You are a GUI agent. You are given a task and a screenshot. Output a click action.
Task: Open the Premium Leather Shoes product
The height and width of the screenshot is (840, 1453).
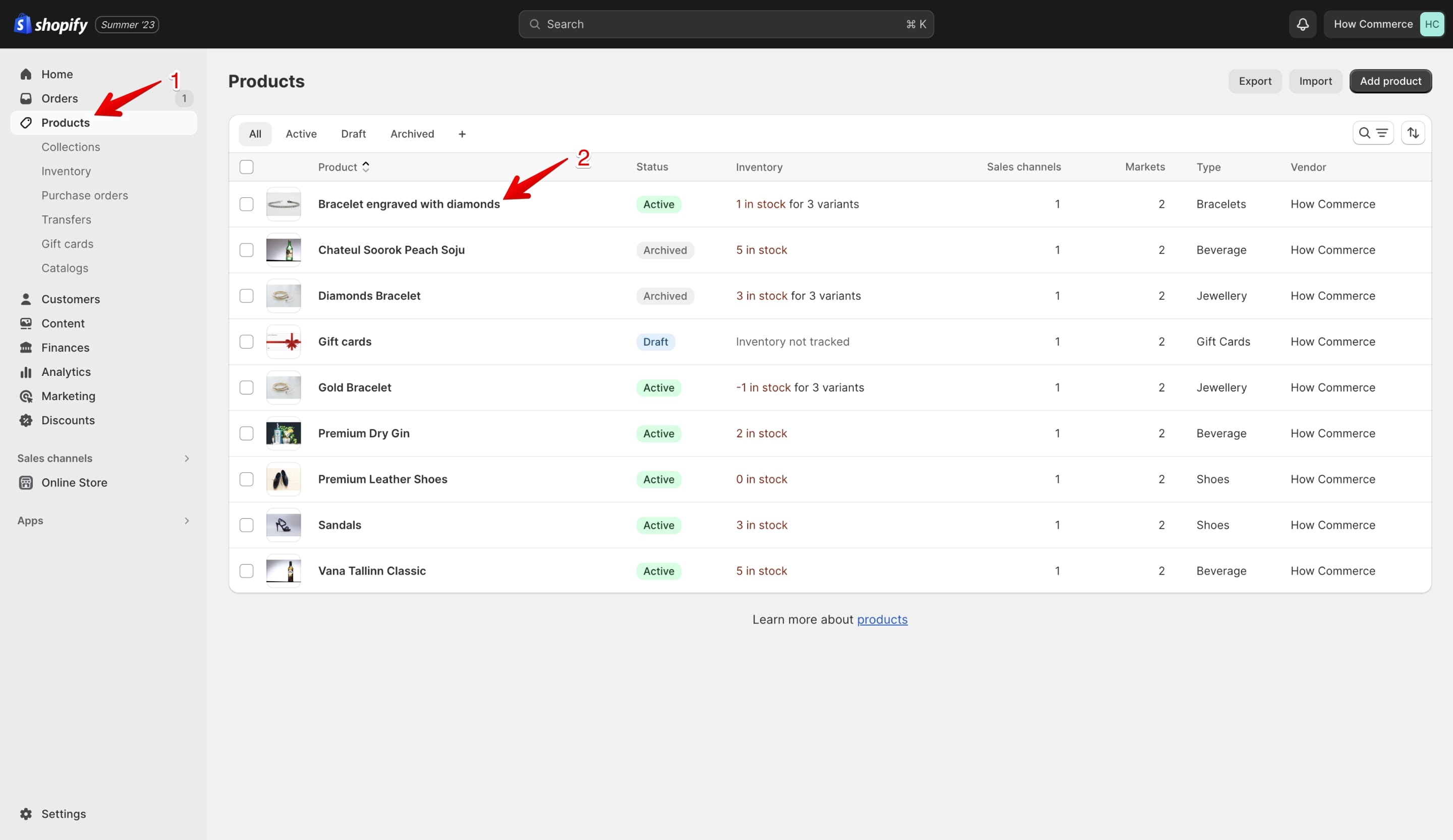[x=383, y=479]
